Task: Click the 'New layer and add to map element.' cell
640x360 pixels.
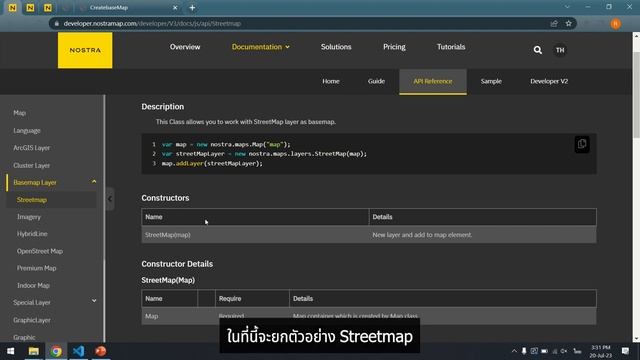Action: [483, 235]
